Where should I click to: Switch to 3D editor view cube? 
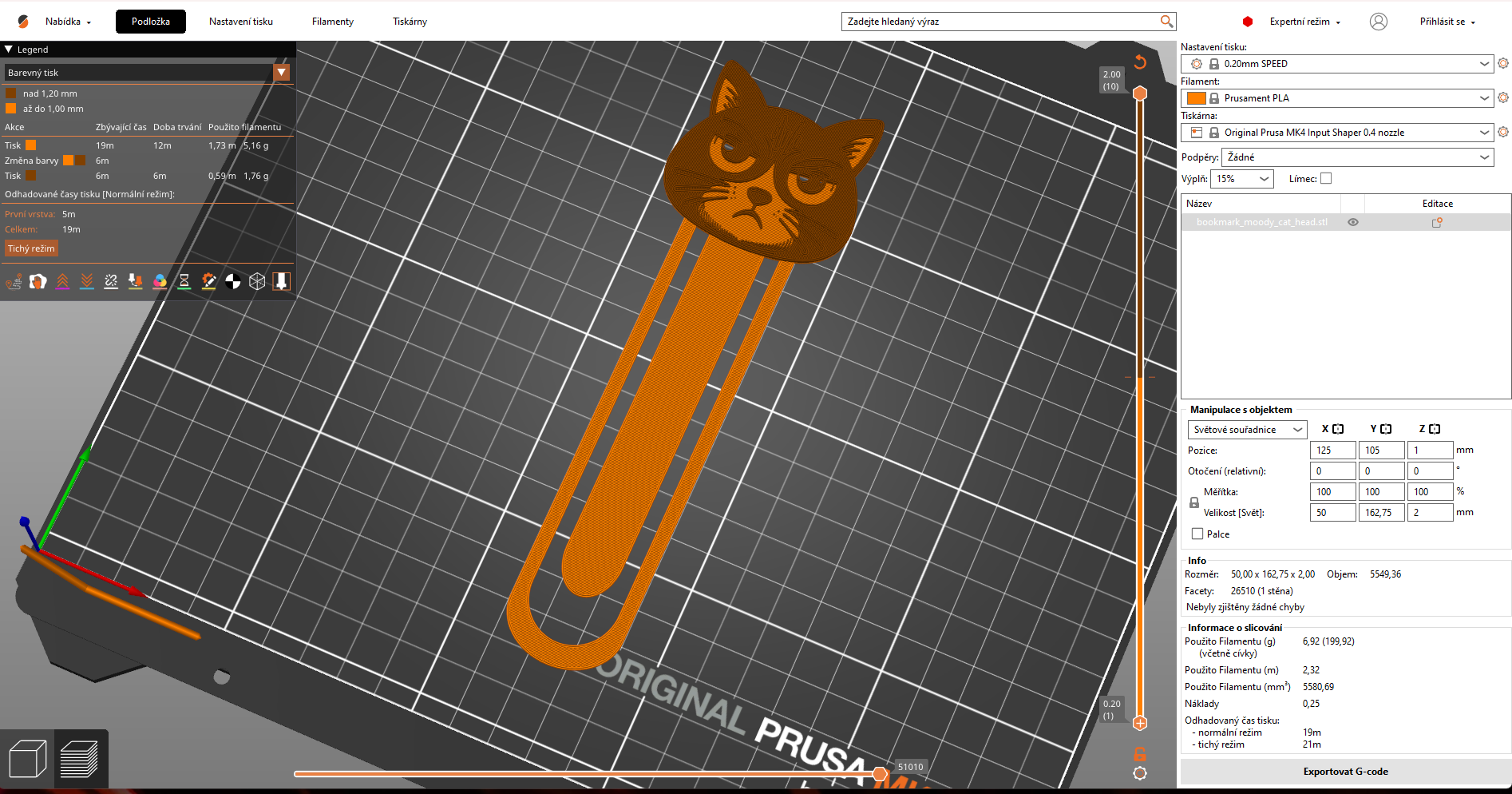click(x=28, y=759)
